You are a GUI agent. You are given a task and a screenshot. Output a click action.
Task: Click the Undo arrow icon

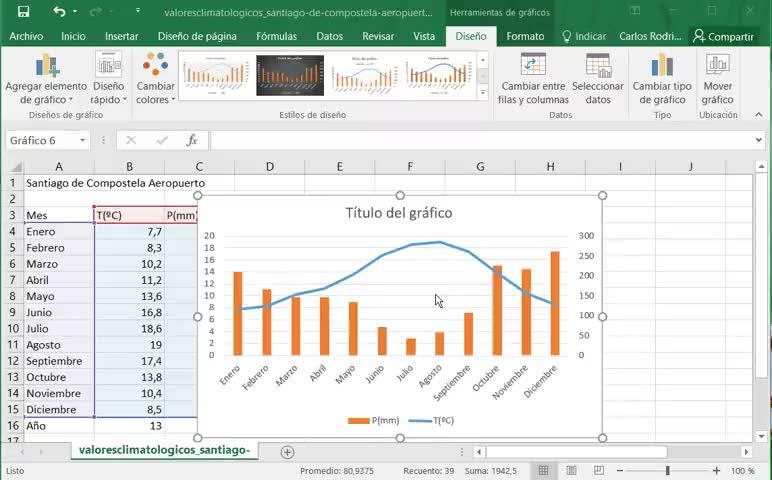[59, 12]
